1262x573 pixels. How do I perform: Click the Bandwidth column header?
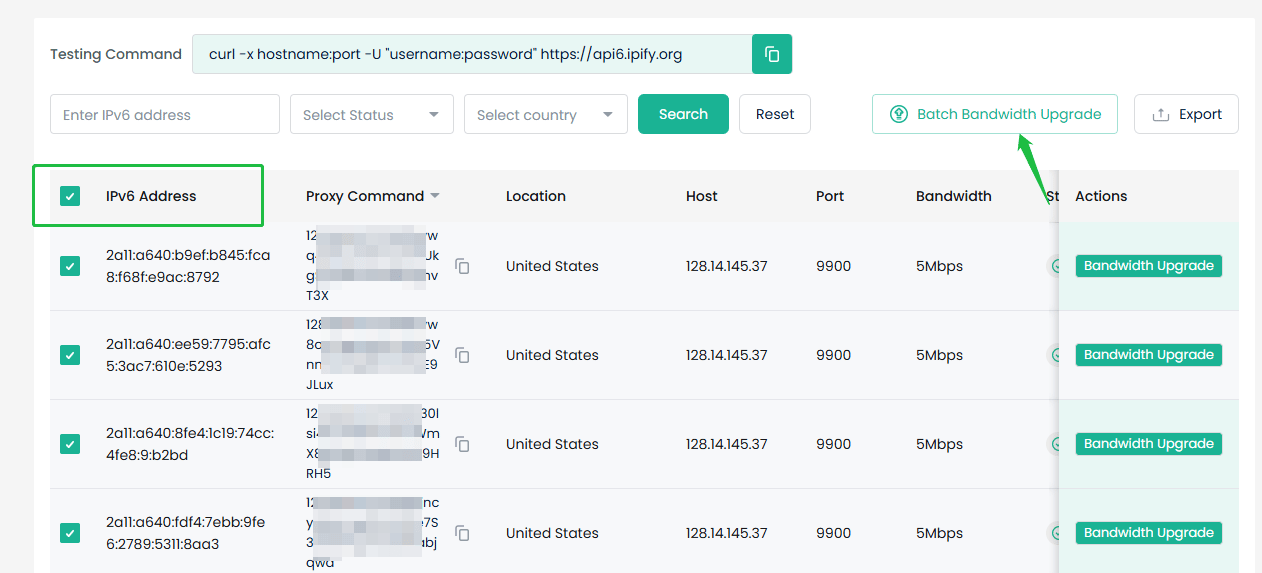tap(954, 196)
